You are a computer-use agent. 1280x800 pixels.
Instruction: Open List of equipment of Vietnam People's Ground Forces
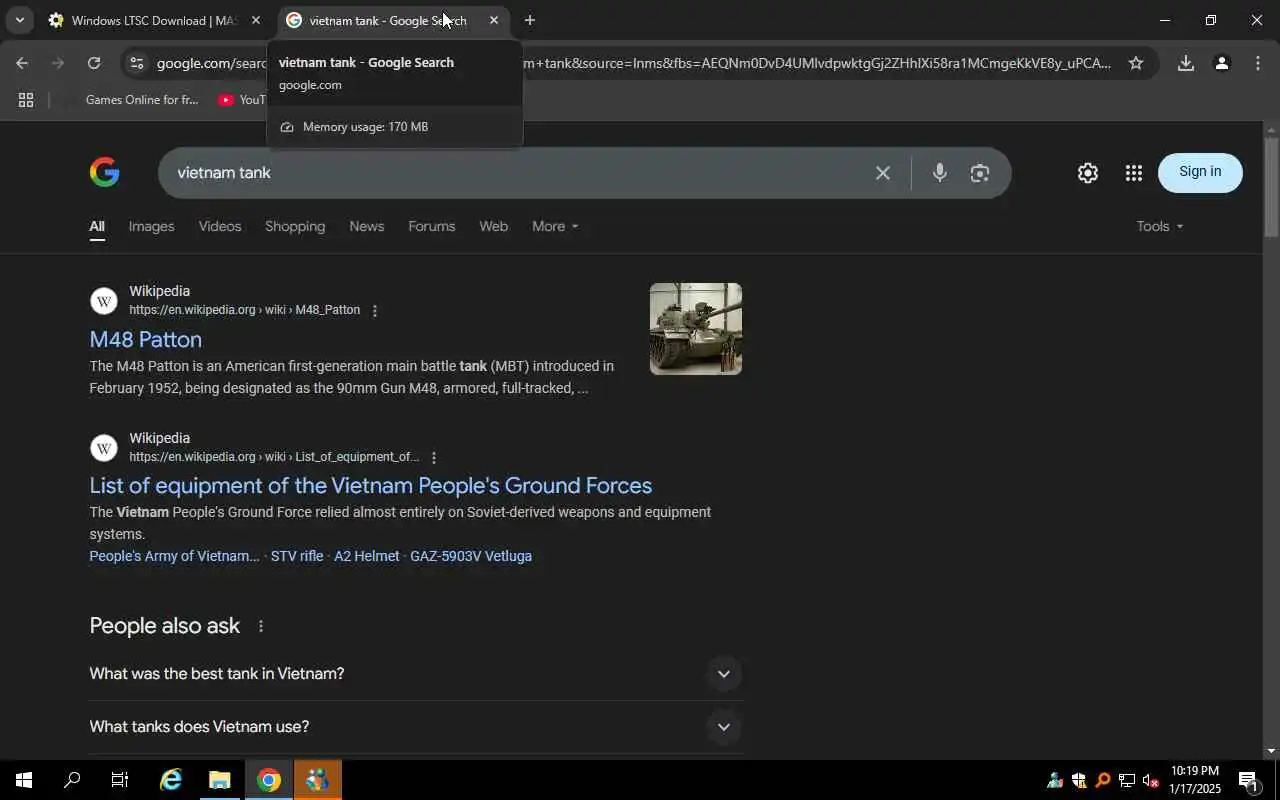point(371,486)
